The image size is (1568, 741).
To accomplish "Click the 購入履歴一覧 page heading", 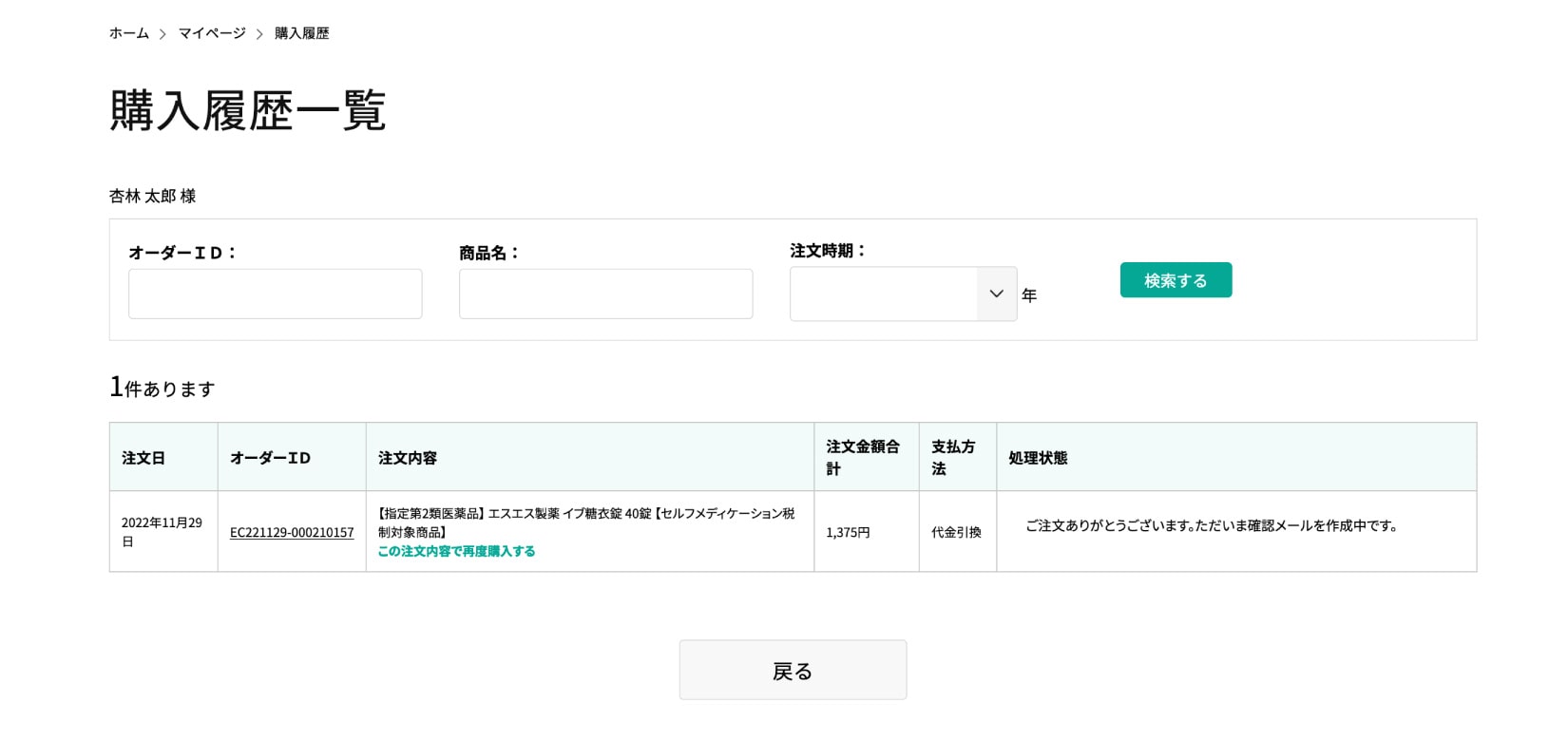I will 248,110.
